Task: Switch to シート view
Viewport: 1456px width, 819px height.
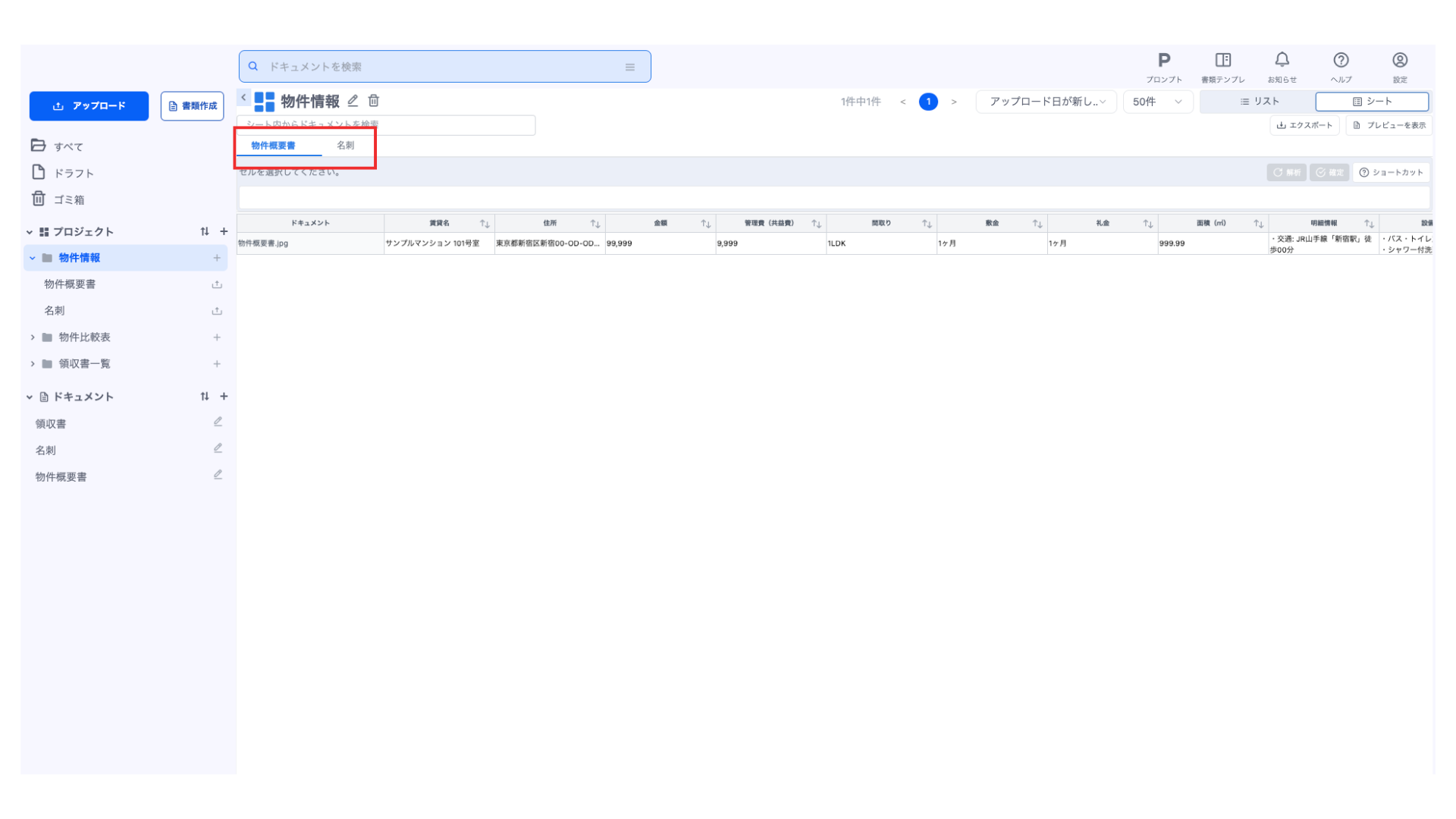Action: point(1372,102)
